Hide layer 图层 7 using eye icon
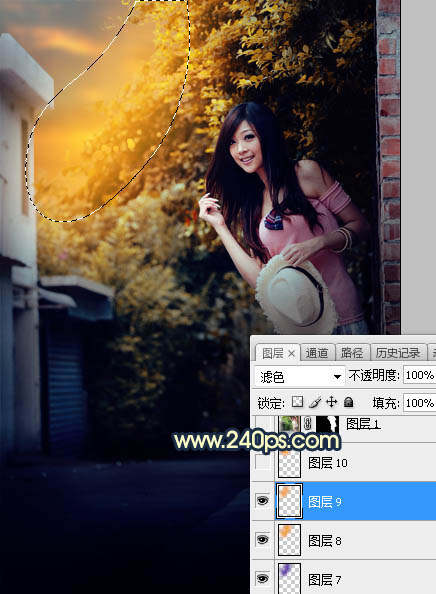 tap(263, 578)
